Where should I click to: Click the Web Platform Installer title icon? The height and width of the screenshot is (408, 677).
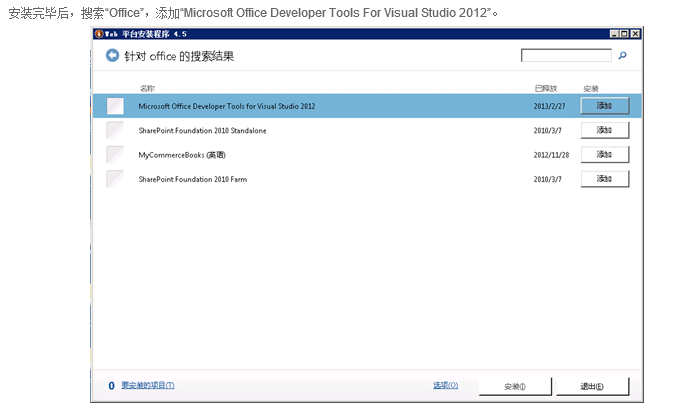coord(99,34)
